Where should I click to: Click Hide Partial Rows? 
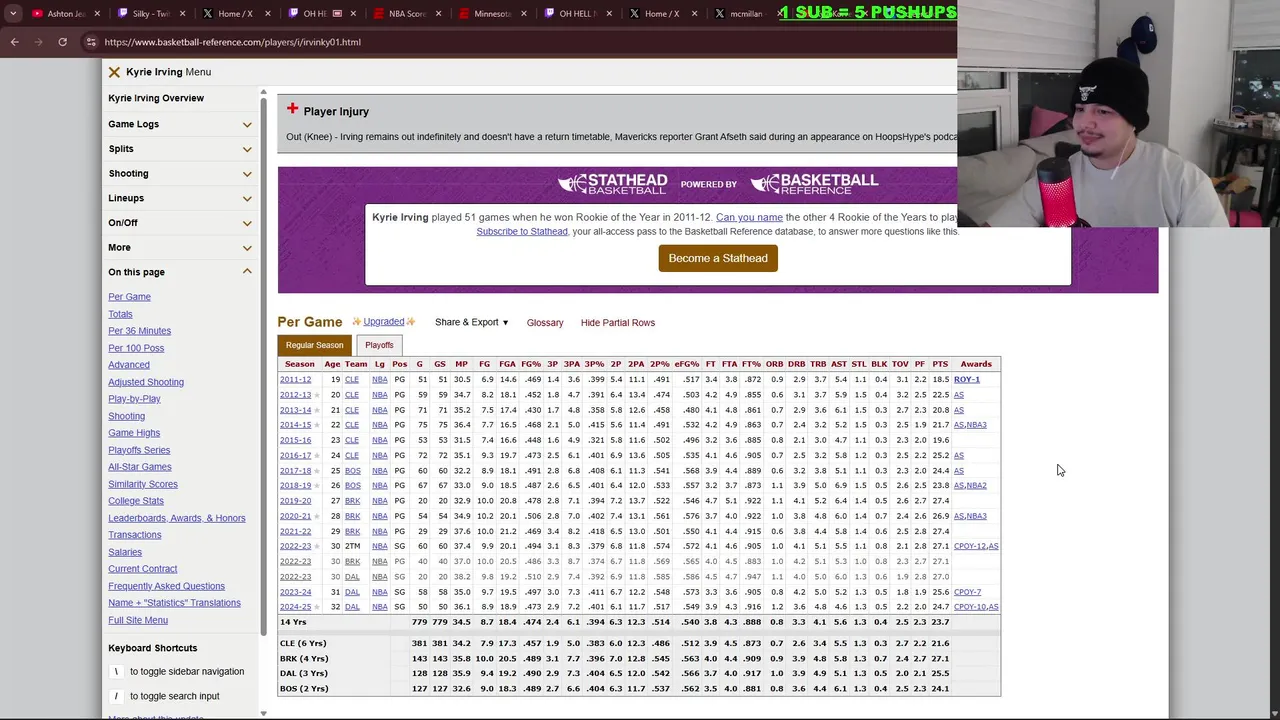618,323
